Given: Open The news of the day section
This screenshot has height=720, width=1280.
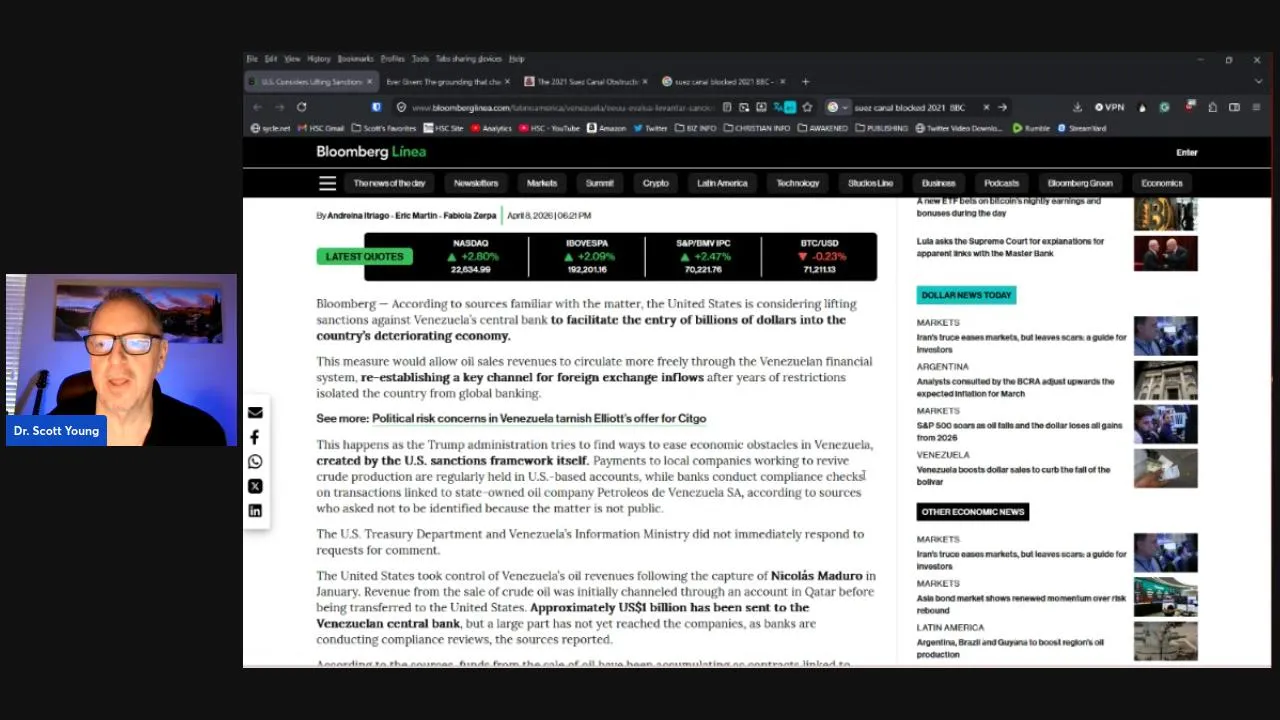Looking at the screenshot, I should click(389, 183).
